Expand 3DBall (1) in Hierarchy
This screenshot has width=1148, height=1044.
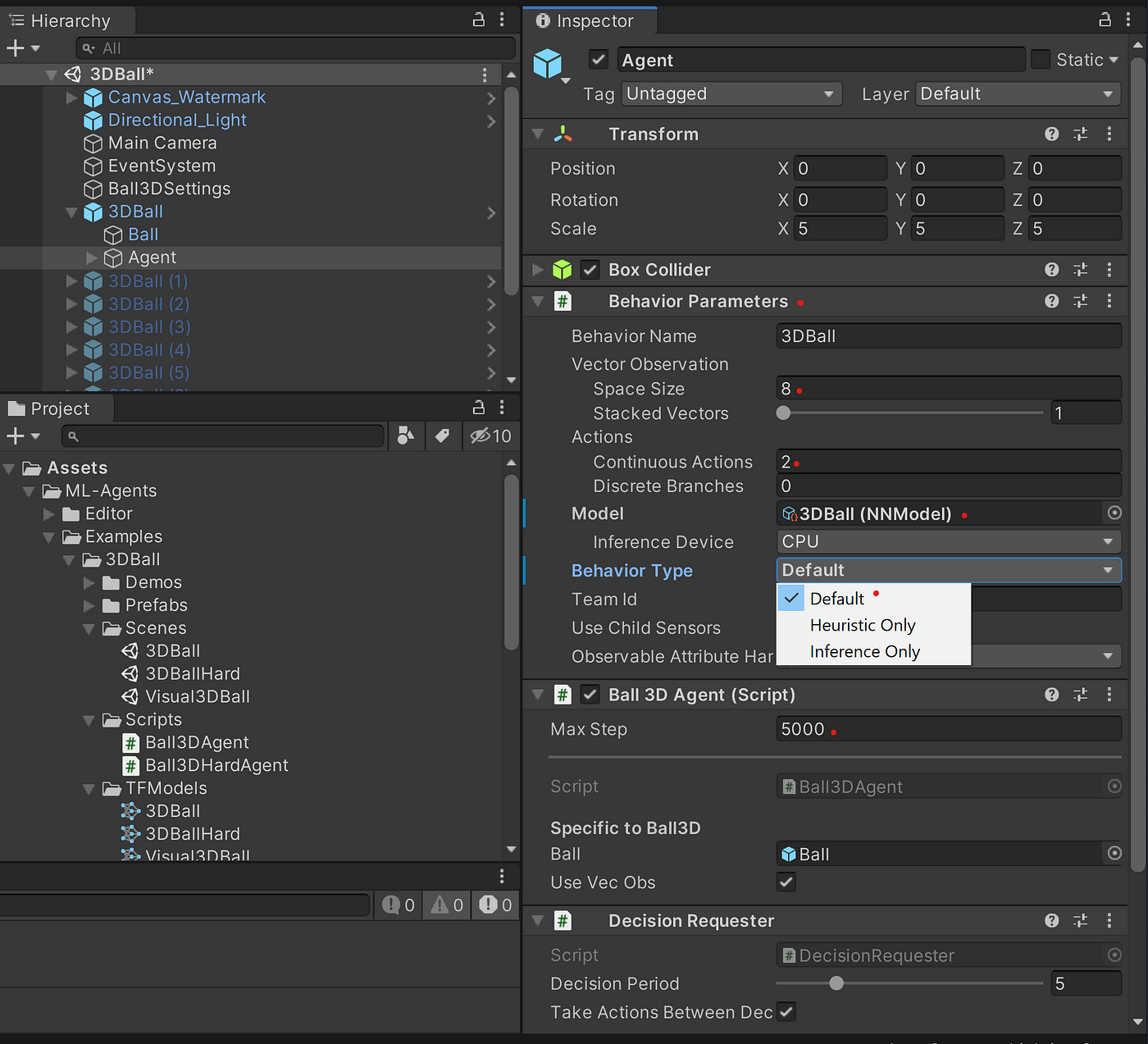71,281
